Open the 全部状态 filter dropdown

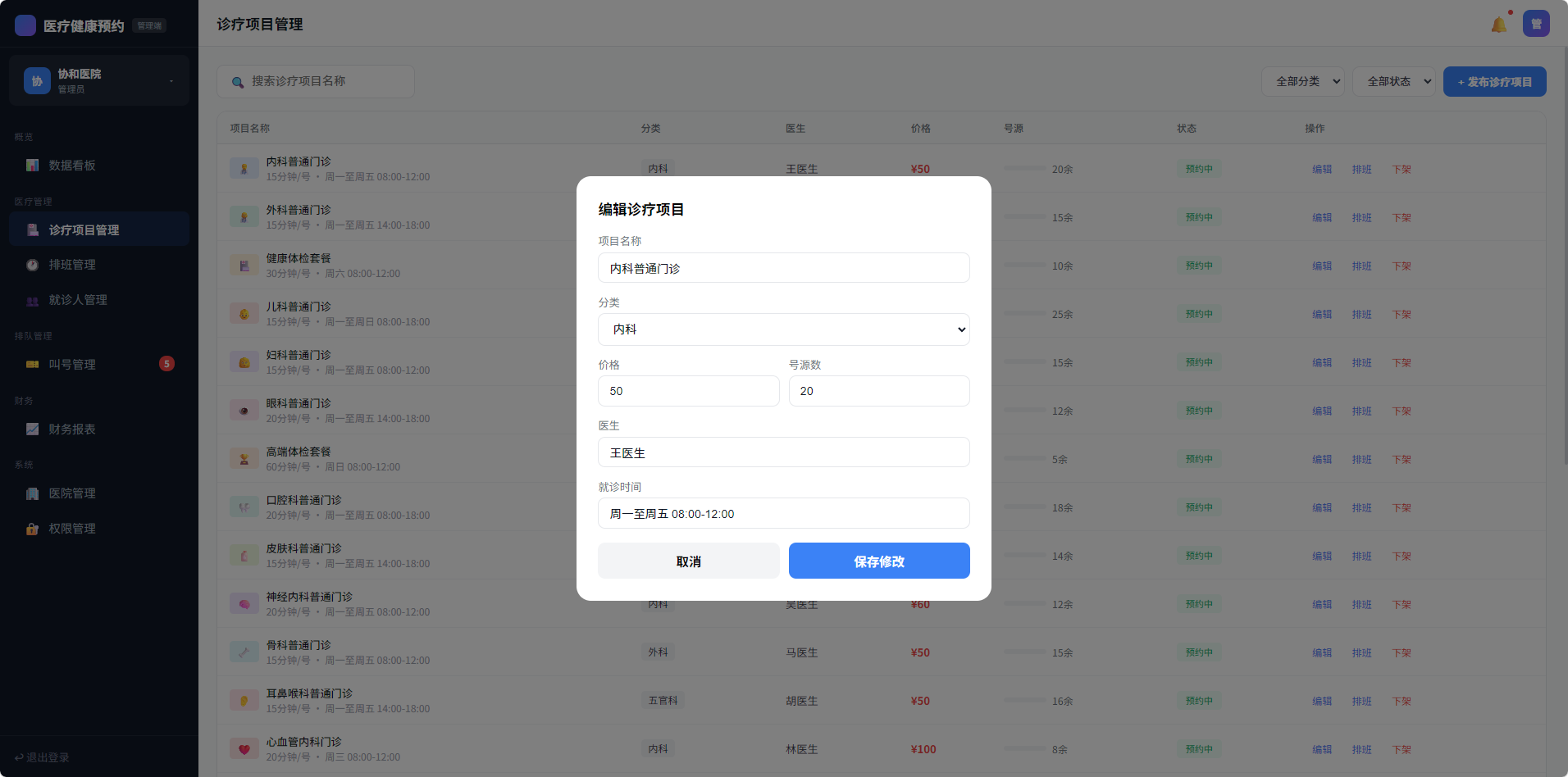pos(1393,81)
